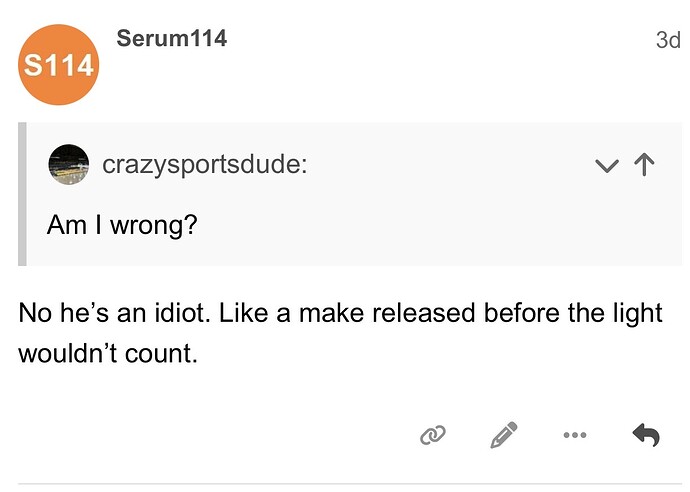Click the divider line below the post

click(x=345, y=484)
